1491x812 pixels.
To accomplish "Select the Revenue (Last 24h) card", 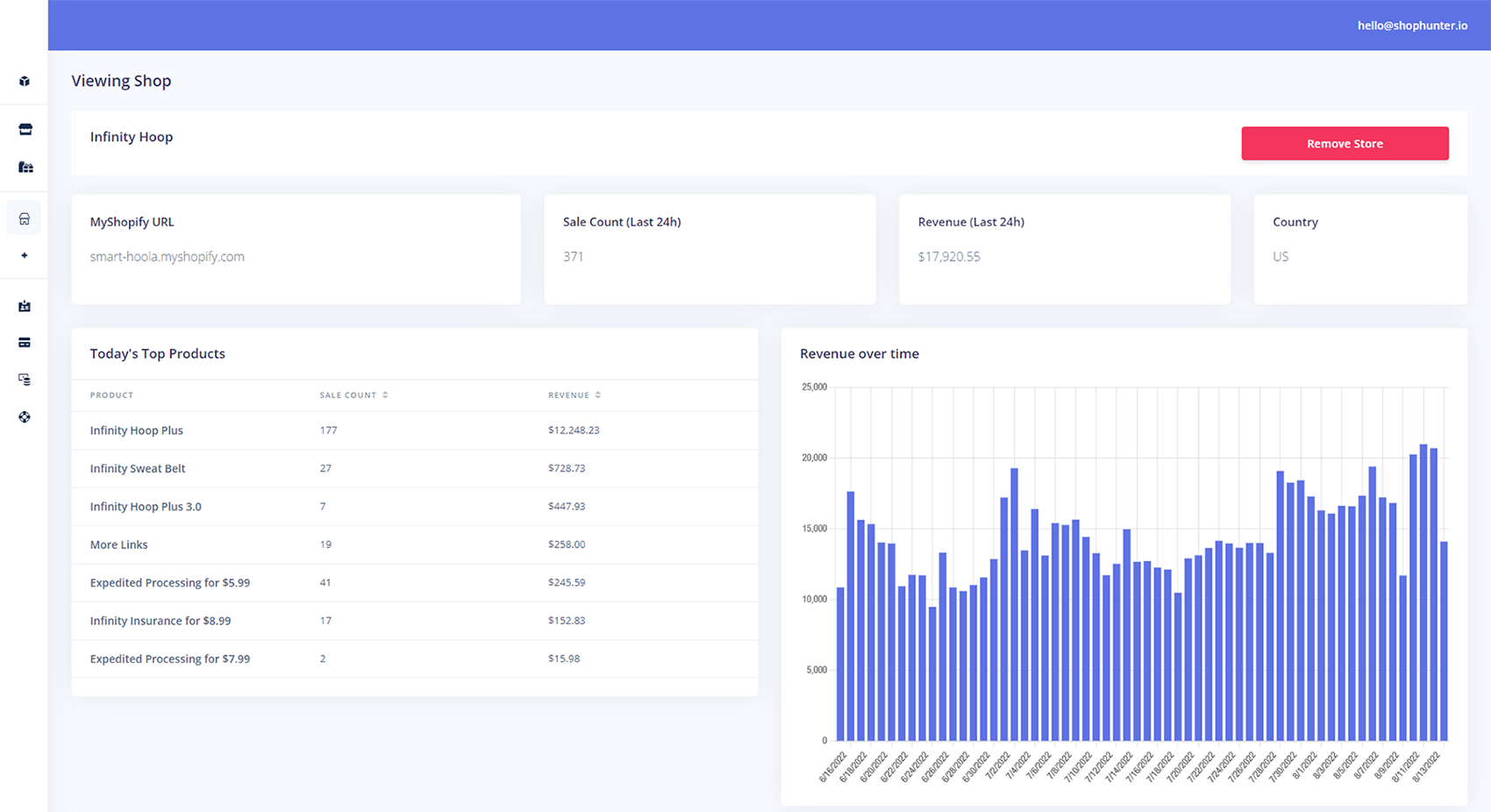I will (1064, 249).
